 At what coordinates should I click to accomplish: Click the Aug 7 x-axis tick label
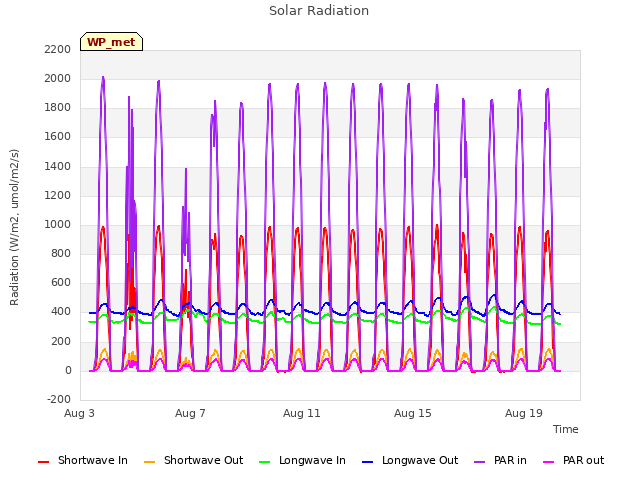click(x=190, y=413)
